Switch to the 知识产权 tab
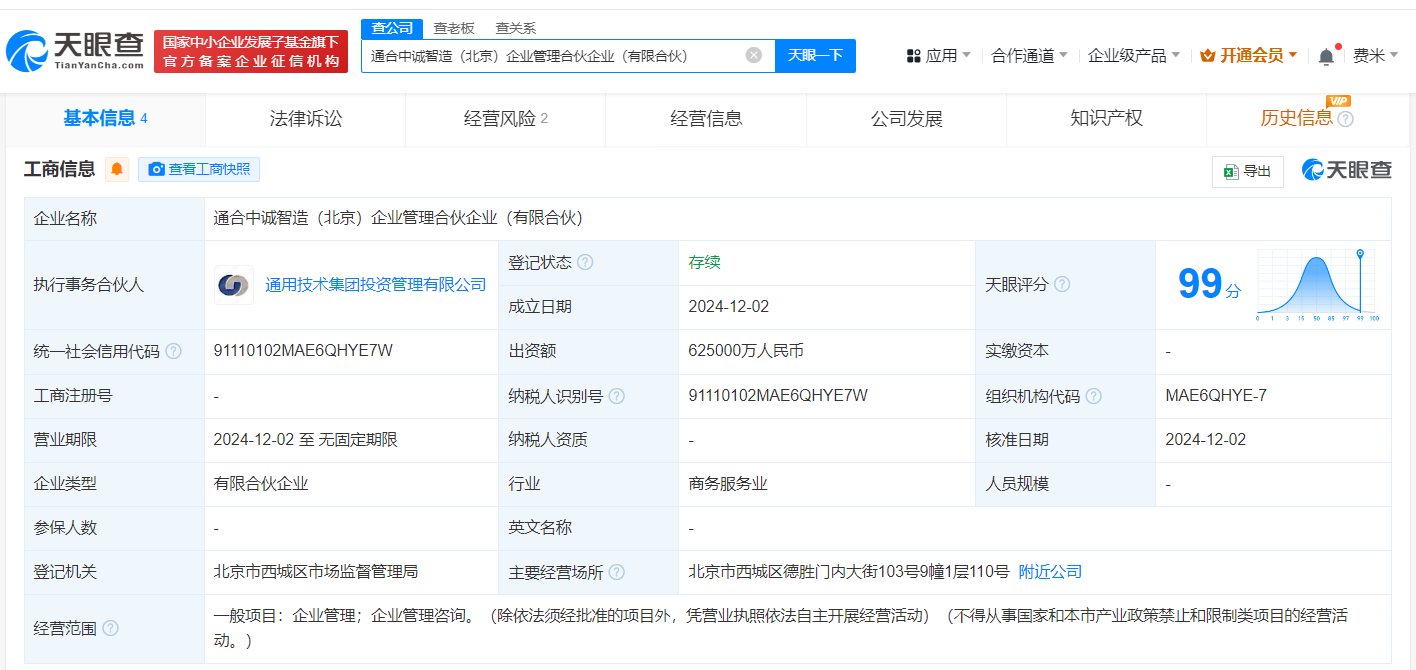Image resolution: width=1416 pixels, height=670 pixels. [1106, 119]
